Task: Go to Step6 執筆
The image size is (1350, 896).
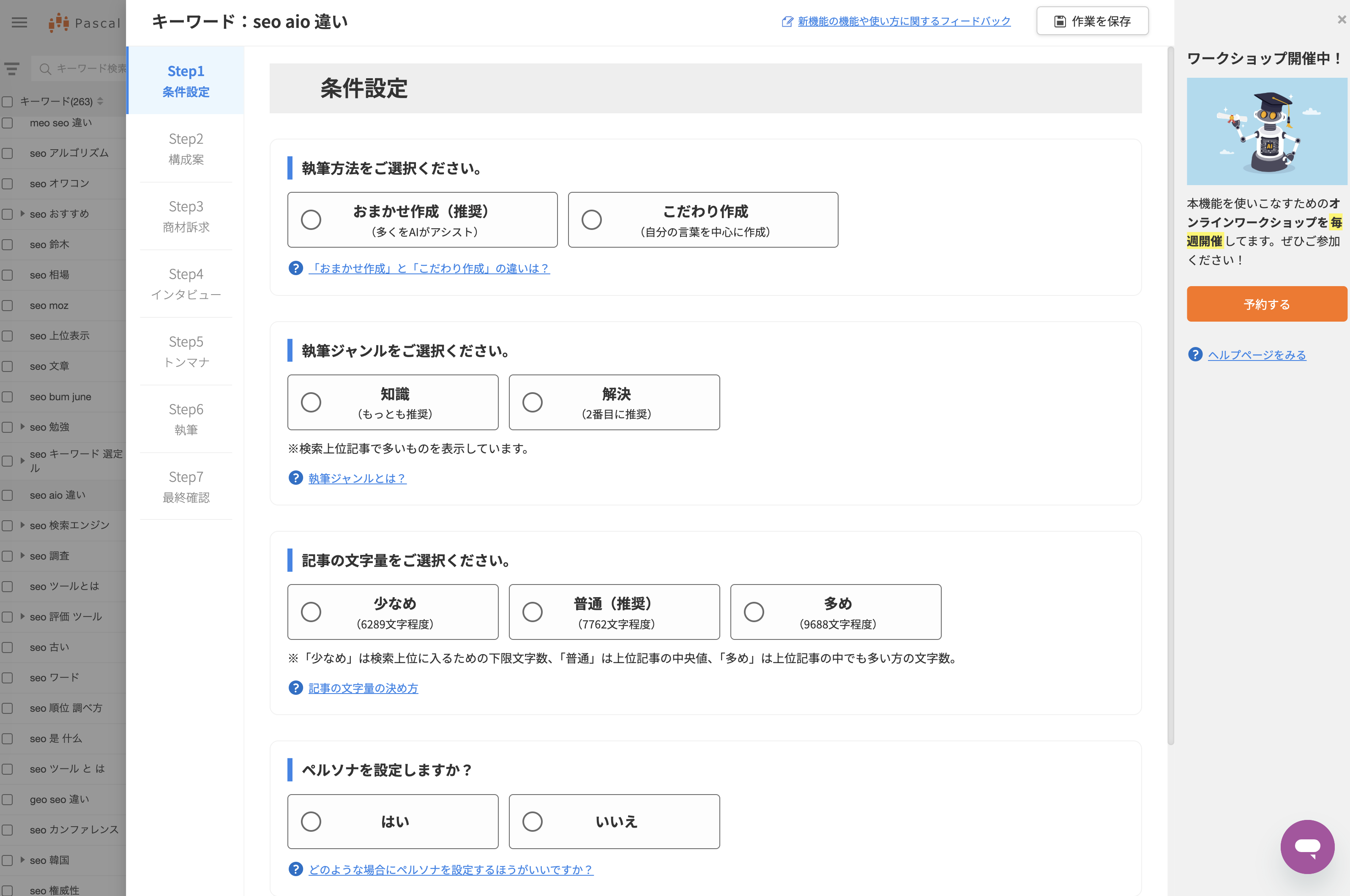Action: point(186,419)
